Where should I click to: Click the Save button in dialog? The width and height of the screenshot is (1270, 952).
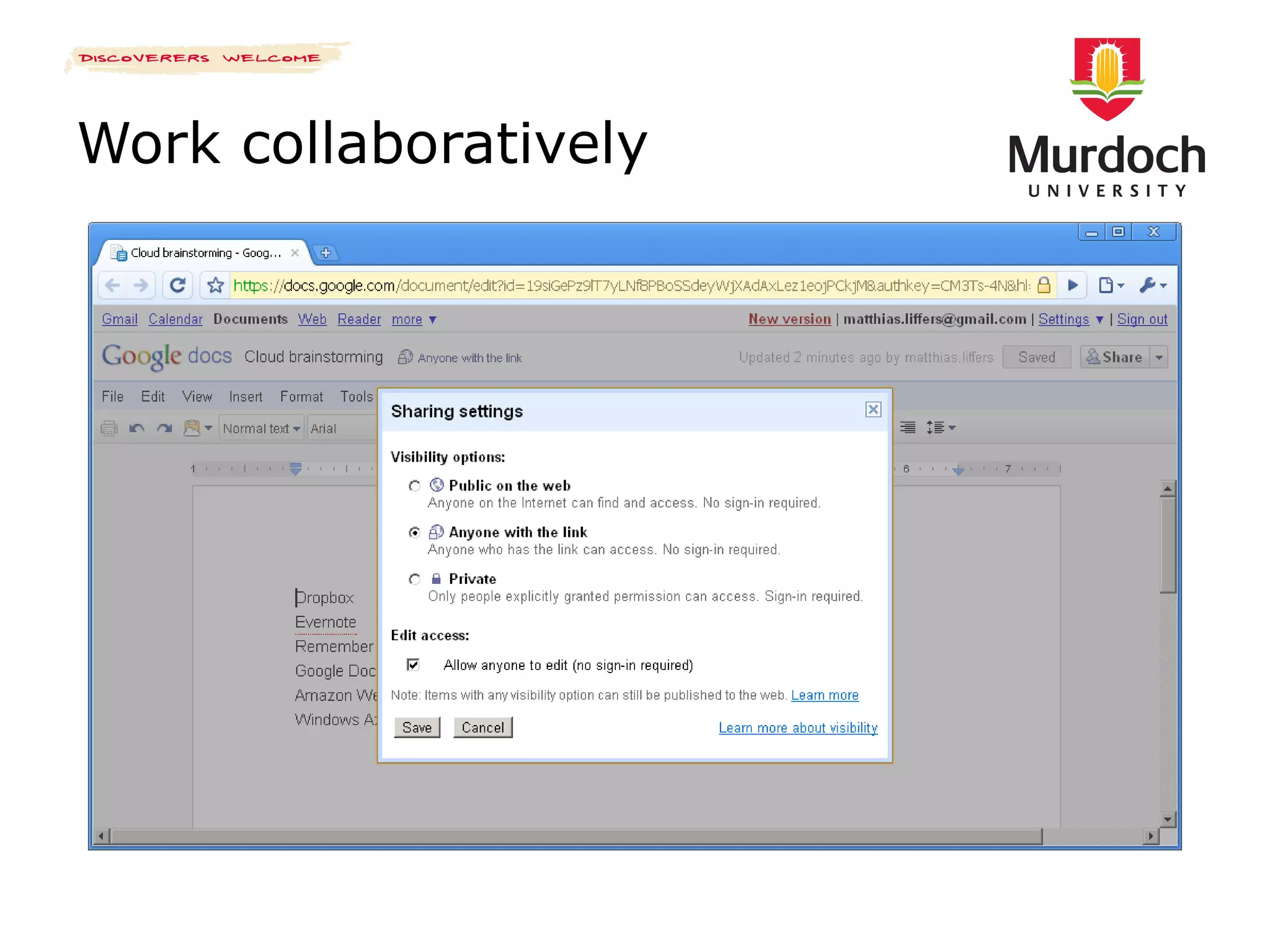417,728
